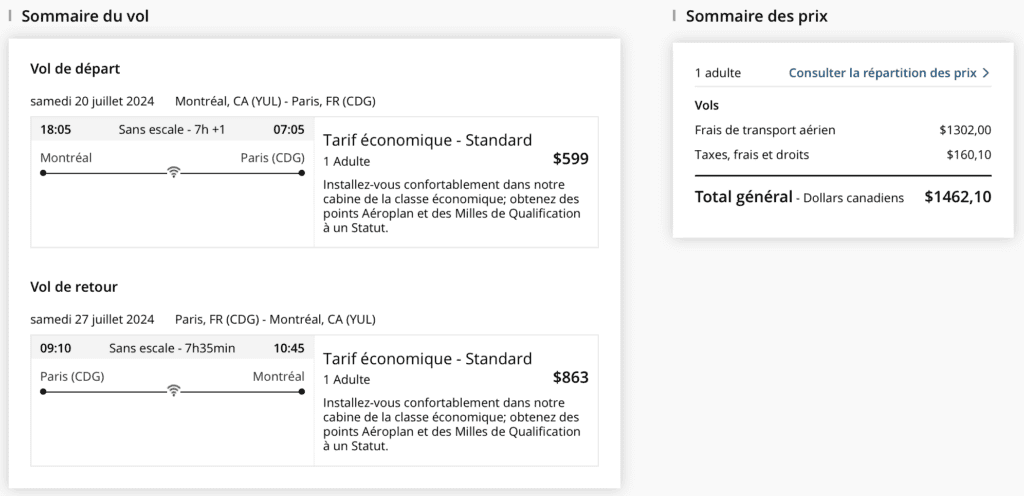Open "Consulter la répartition des prix" link
Screen dimensions: 1024x496
(882, 73)
